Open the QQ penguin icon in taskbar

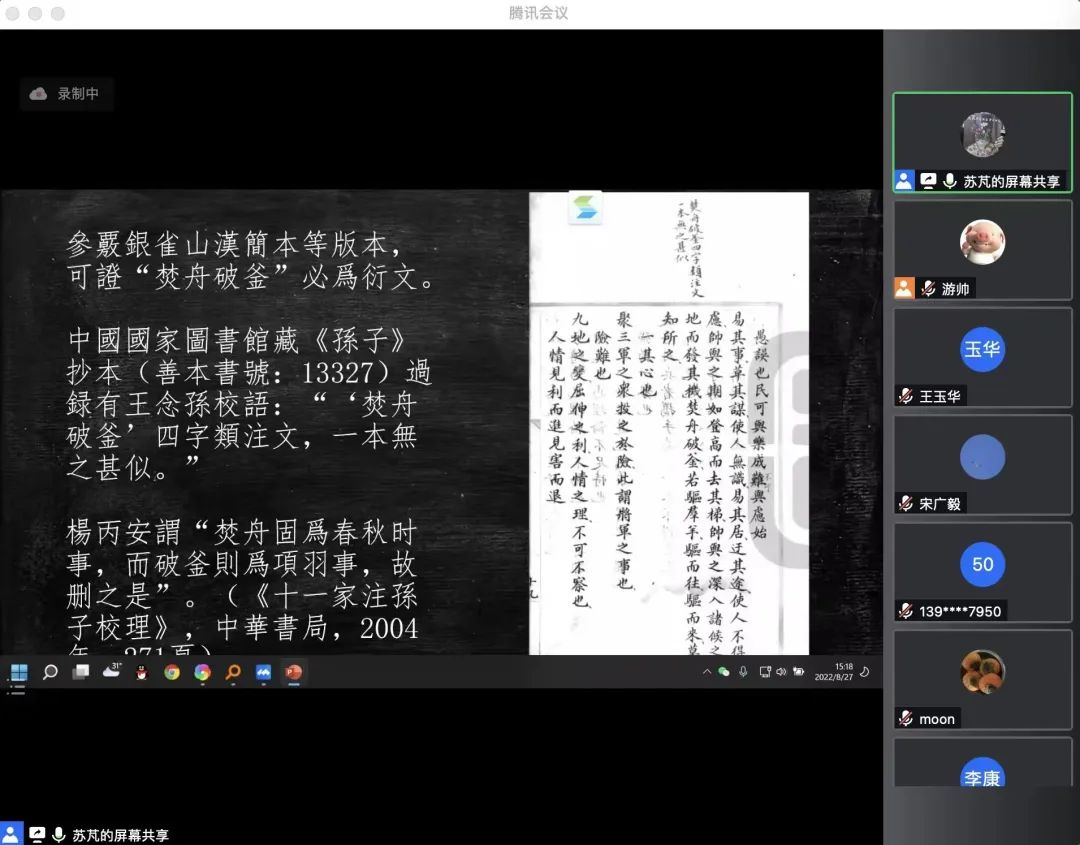[141, 672]
